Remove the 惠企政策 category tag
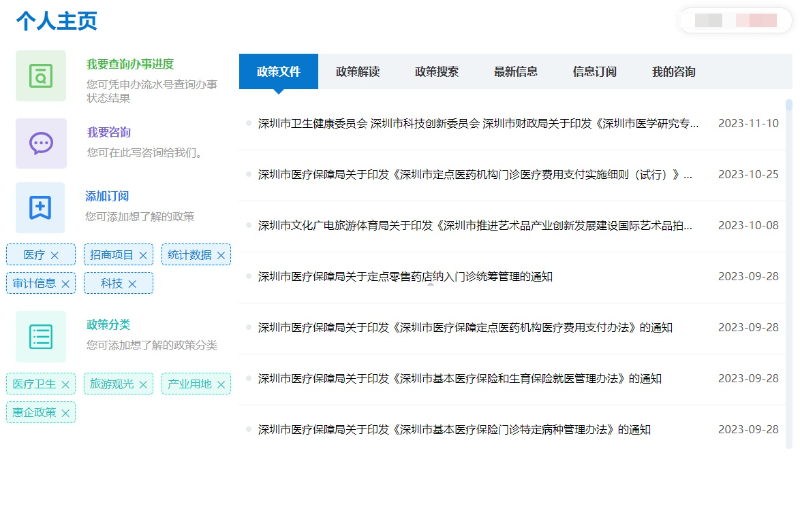Image resolution: width=800 pixels, height=521 pixels. pos(66,413)
